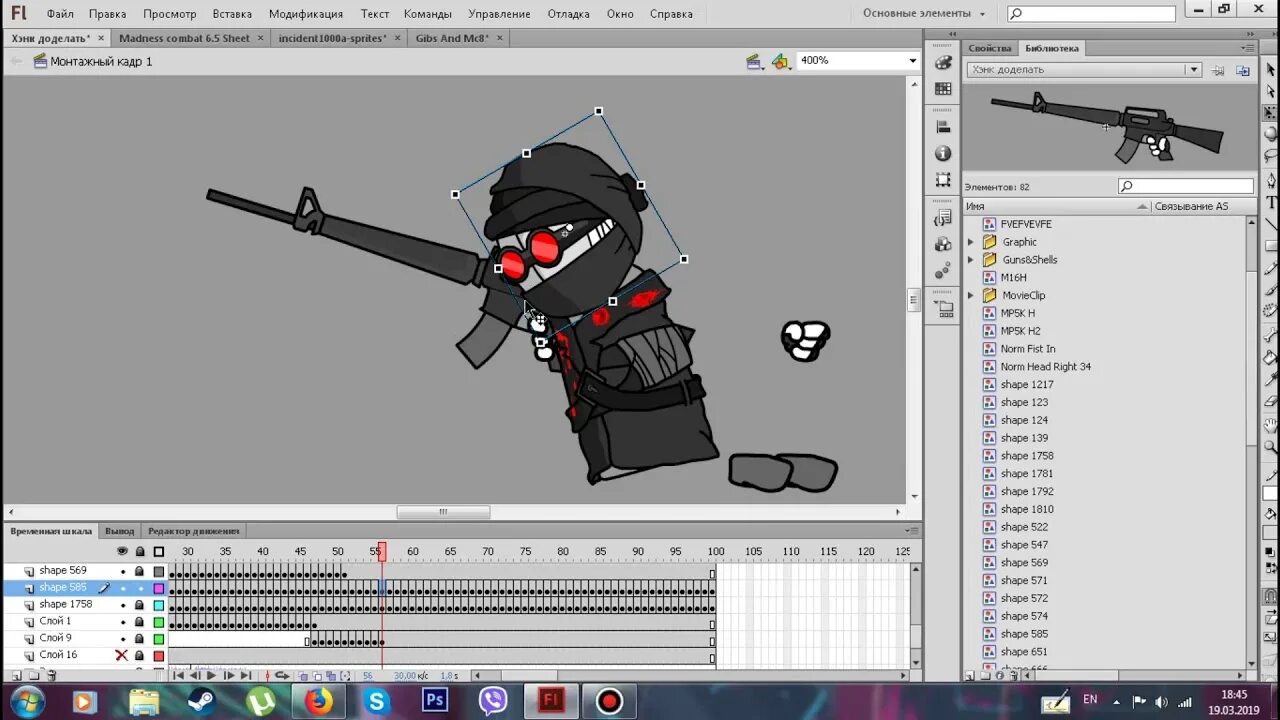Open the Library panel options menu

click(x=1247, y=48)
